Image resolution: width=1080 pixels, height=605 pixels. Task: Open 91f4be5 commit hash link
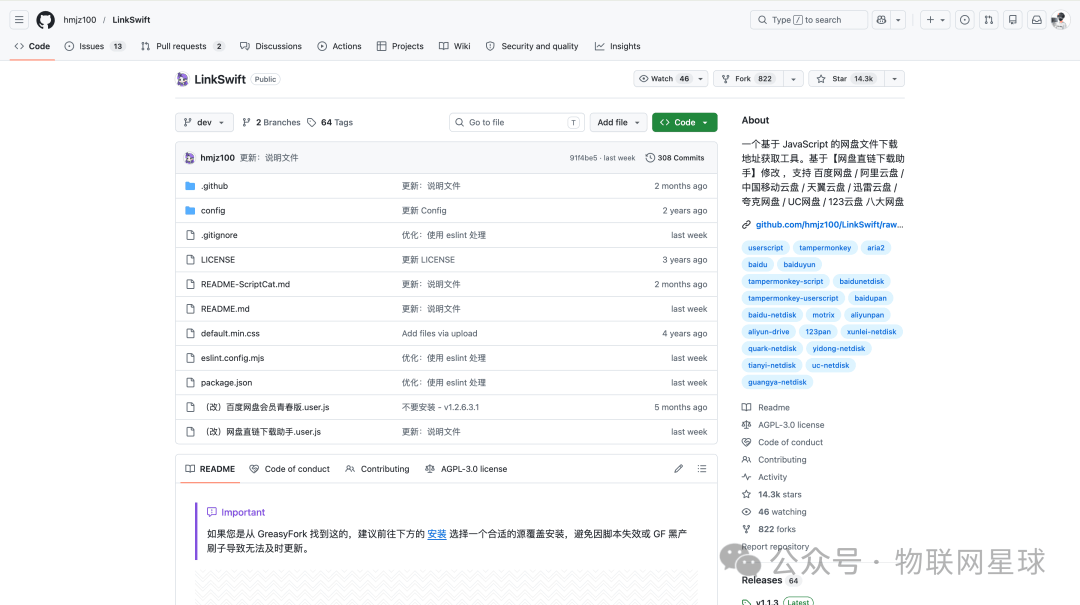point(583,158)
